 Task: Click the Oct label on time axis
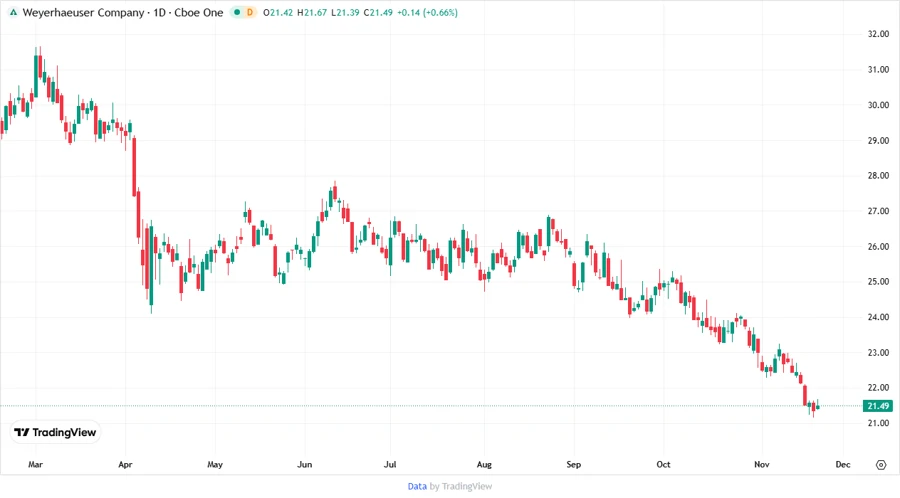point(664,464)
